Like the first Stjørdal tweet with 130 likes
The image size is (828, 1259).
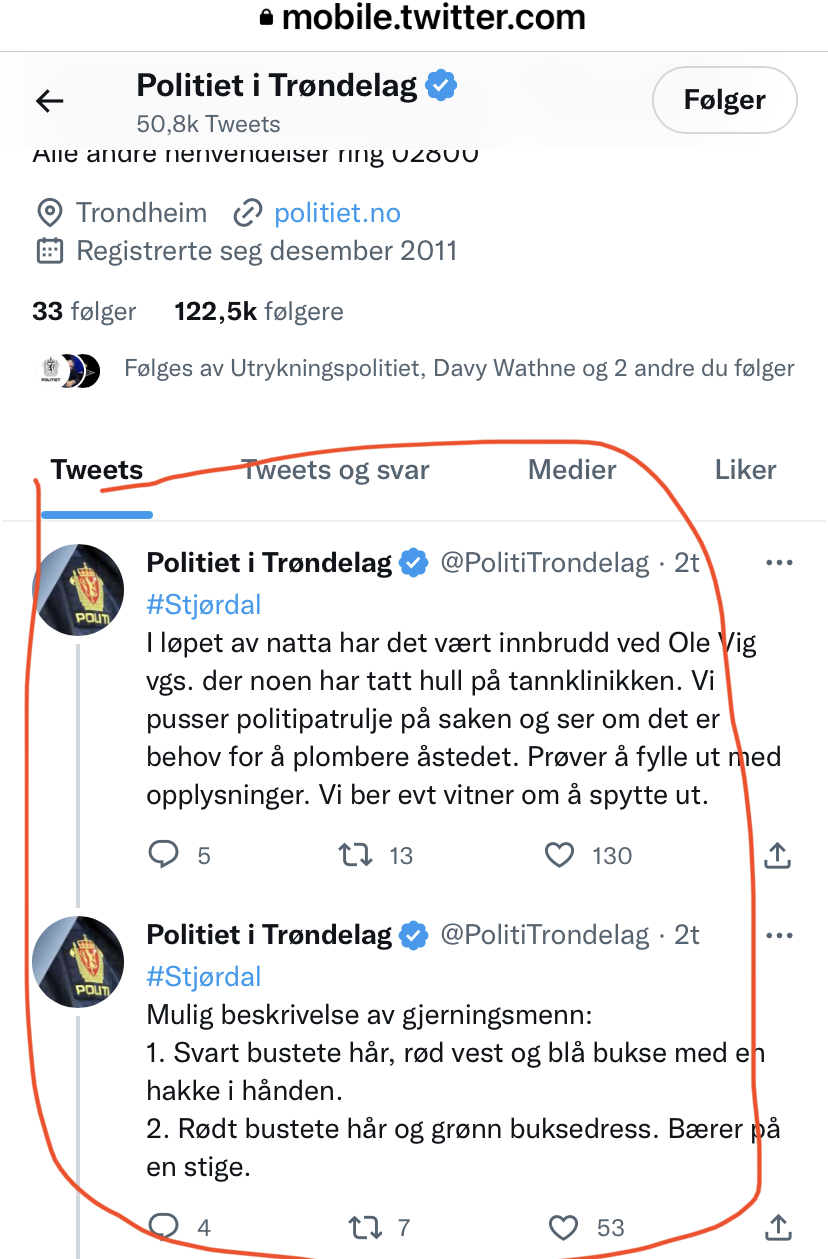click(559, 855)
